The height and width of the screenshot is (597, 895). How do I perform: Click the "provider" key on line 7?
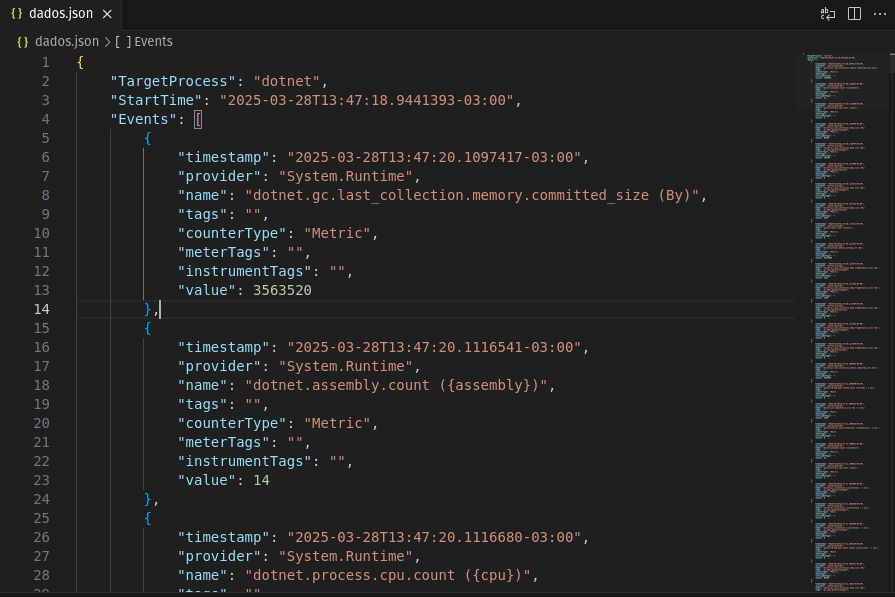coord(219,176)
